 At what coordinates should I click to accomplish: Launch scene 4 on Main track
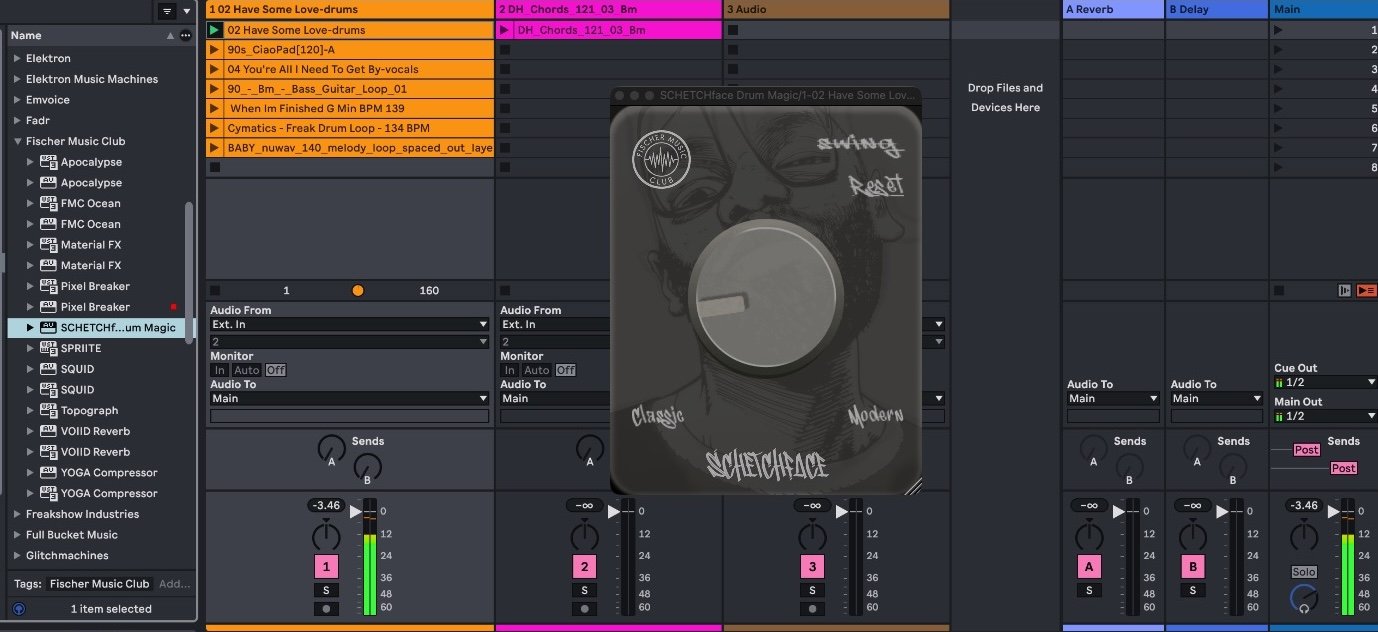point(1278,89)
